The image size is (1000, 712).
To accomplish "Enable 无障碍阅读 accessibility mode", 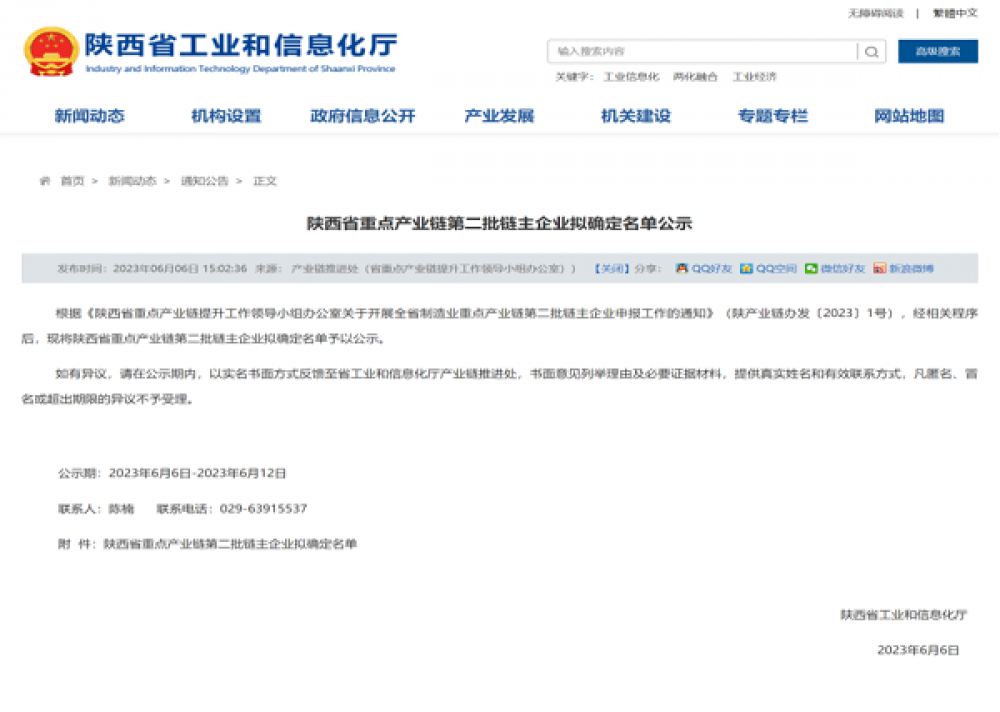I will [874, 14].
